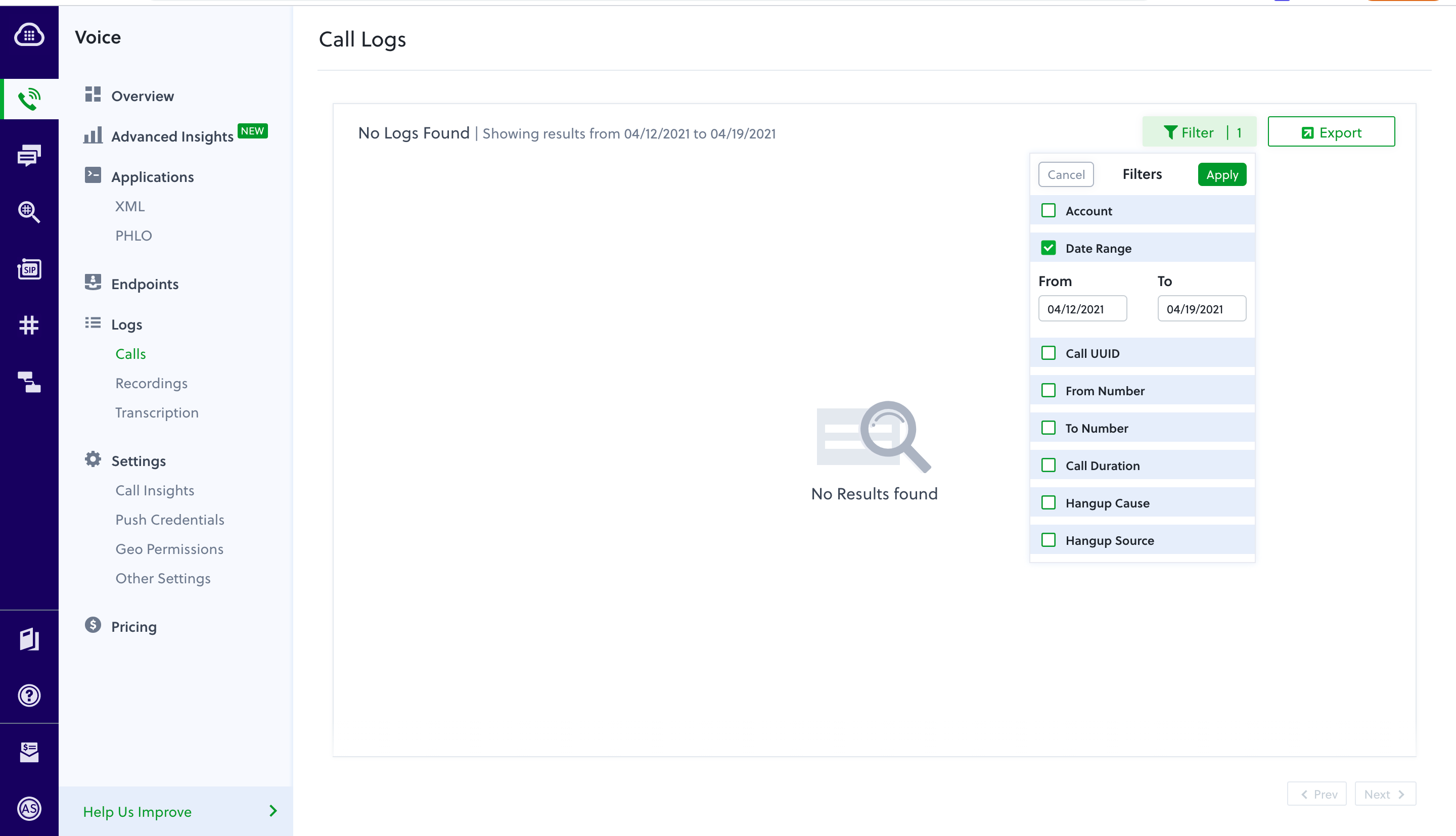Screen dimensions: 1456x836
Task: Click the Logs section label
Action: 126,324
